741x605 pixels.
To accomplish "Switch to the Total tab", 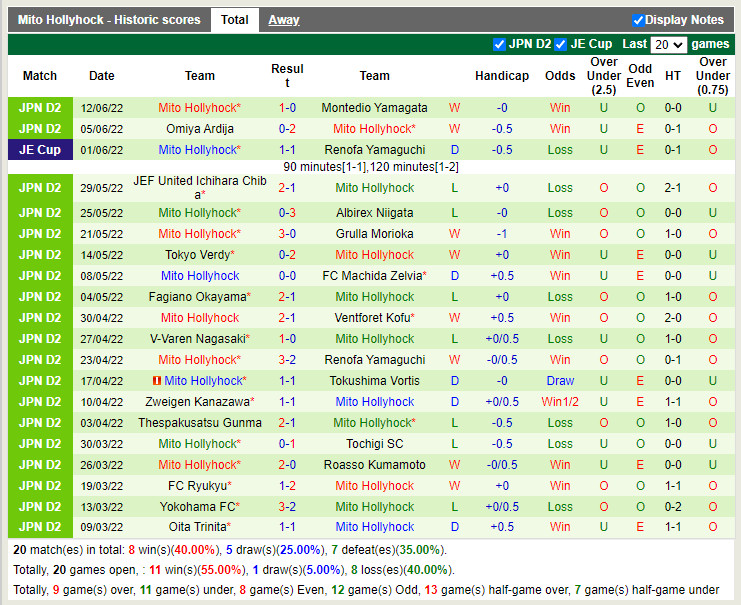I will coord(234,20).
